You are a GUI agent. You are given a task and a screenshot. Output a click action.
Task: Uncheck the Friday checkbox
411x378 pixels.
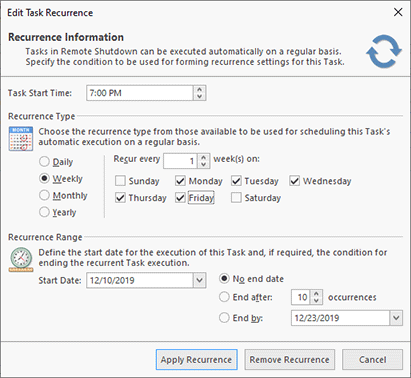coord(180,198)
